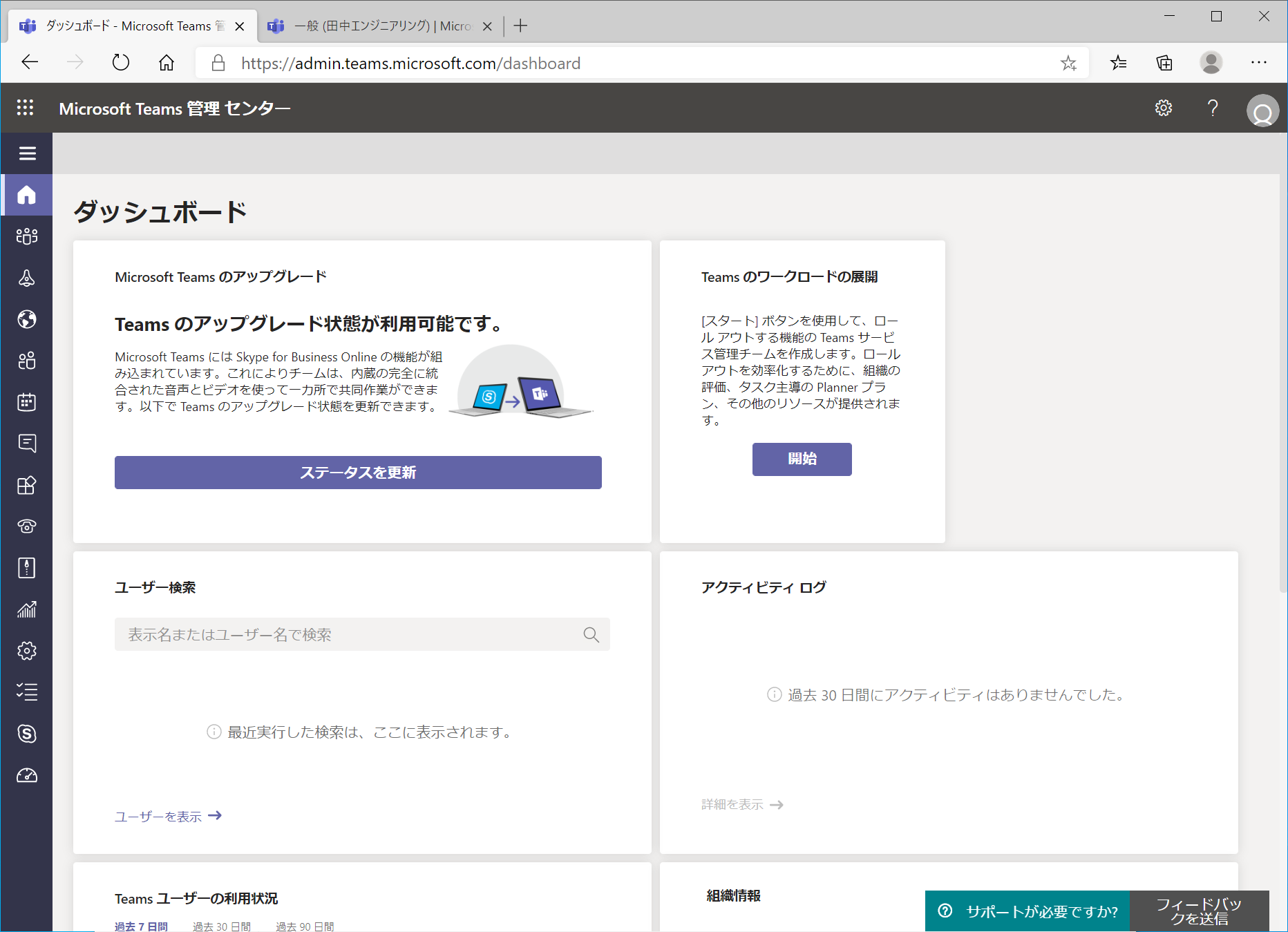Go to the browser home page
This screenshot has width=1288, height=932.
point(167,63)
